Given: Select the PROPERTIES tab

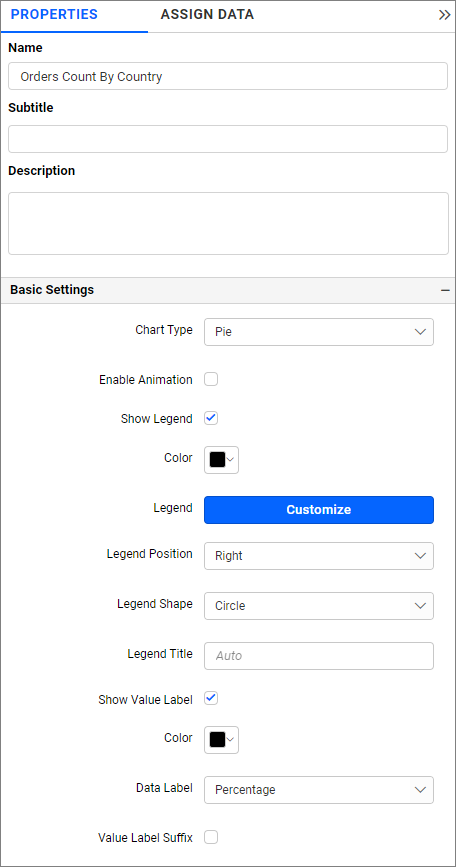Looking at the screenshot, I should coord(54,15).
